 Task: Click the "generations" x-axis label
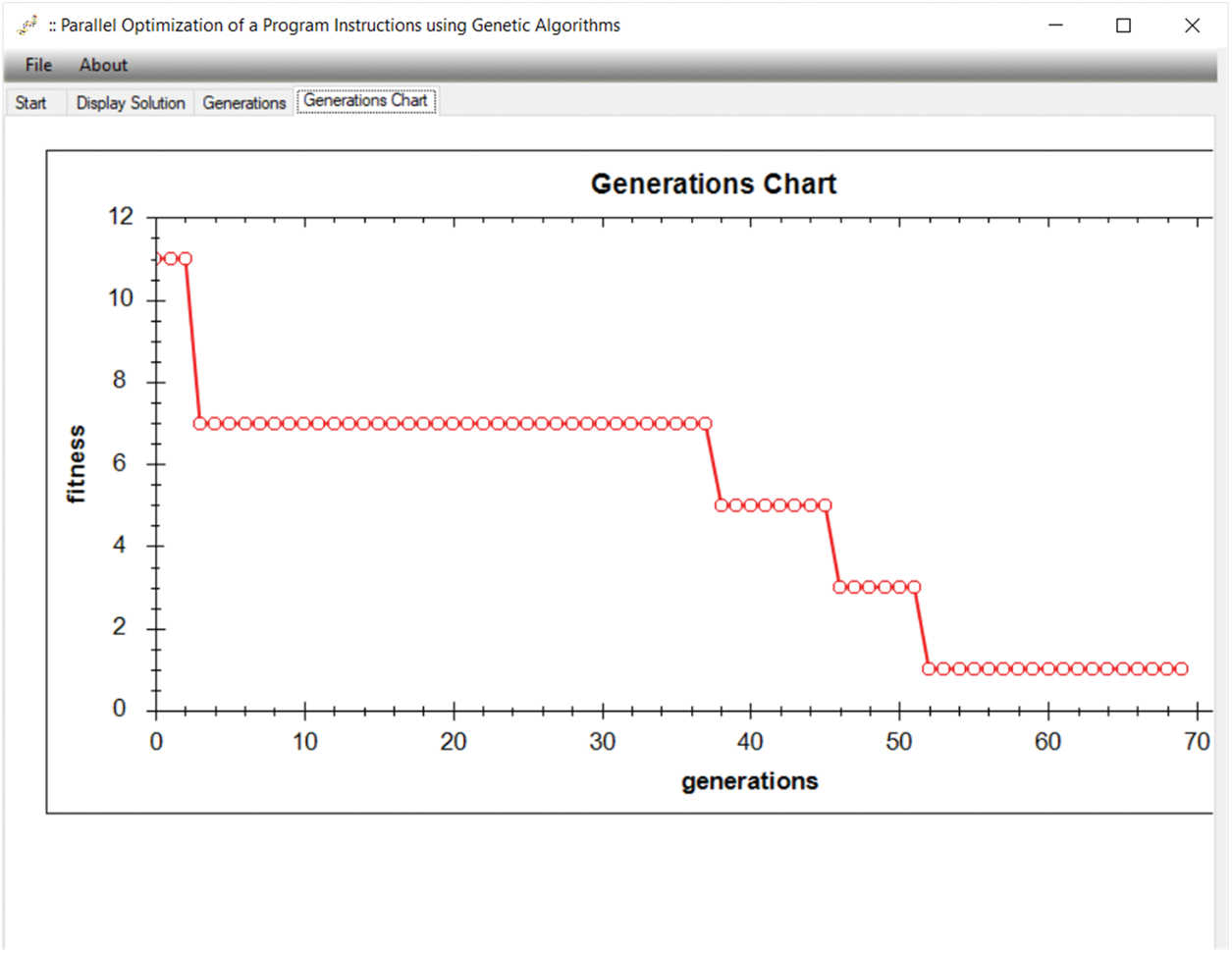click(x=749, y=781)
